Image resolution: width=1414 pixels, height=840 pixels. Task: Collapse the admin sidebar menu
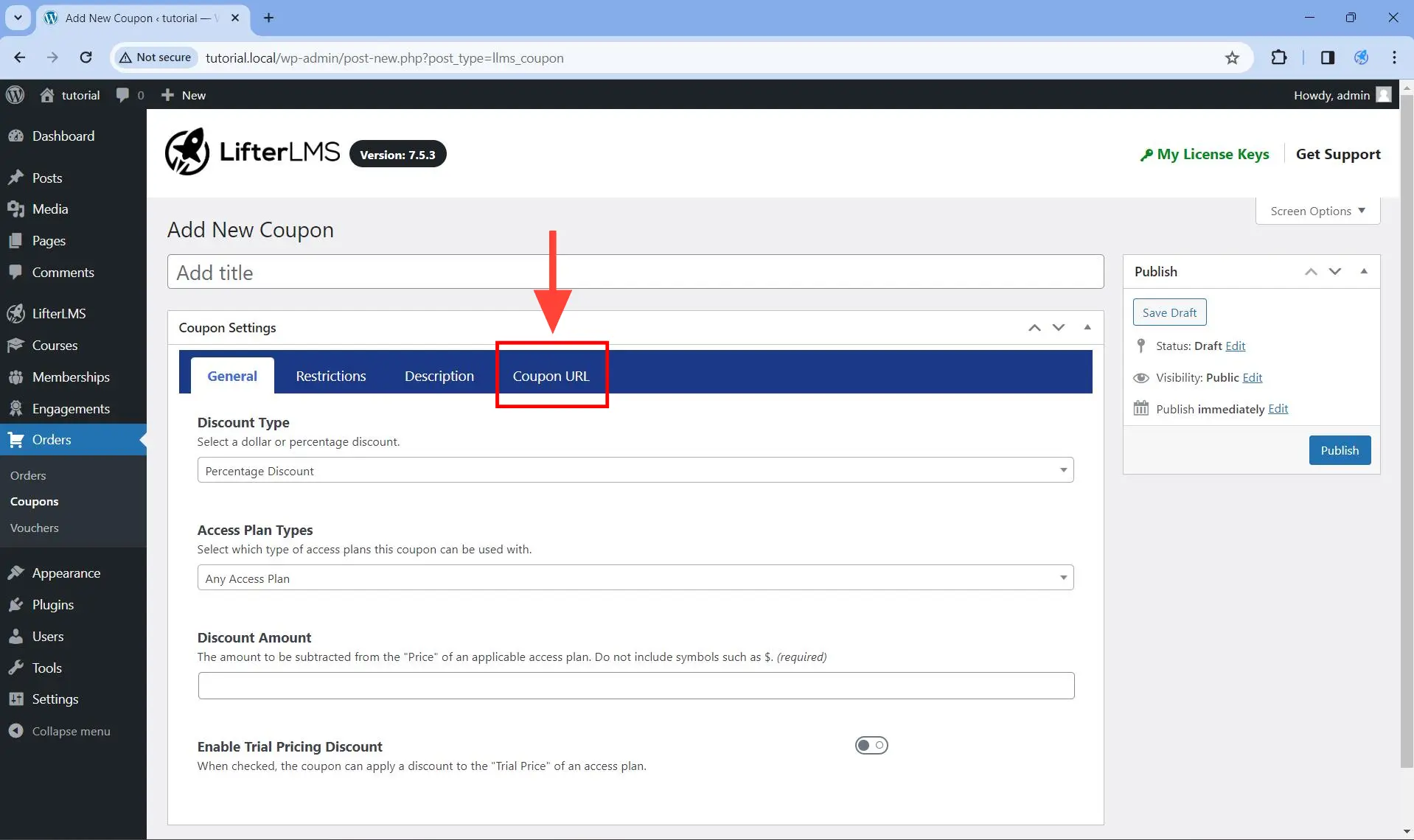coord(60,731)
